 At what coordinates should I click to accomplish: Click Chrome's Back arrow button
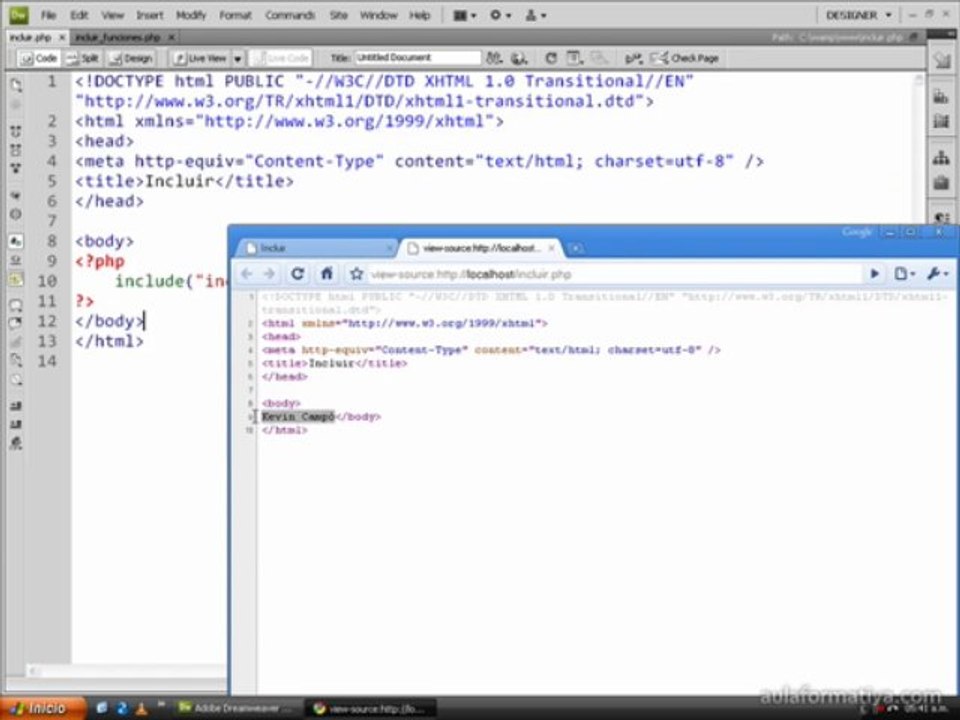point(247,274)
